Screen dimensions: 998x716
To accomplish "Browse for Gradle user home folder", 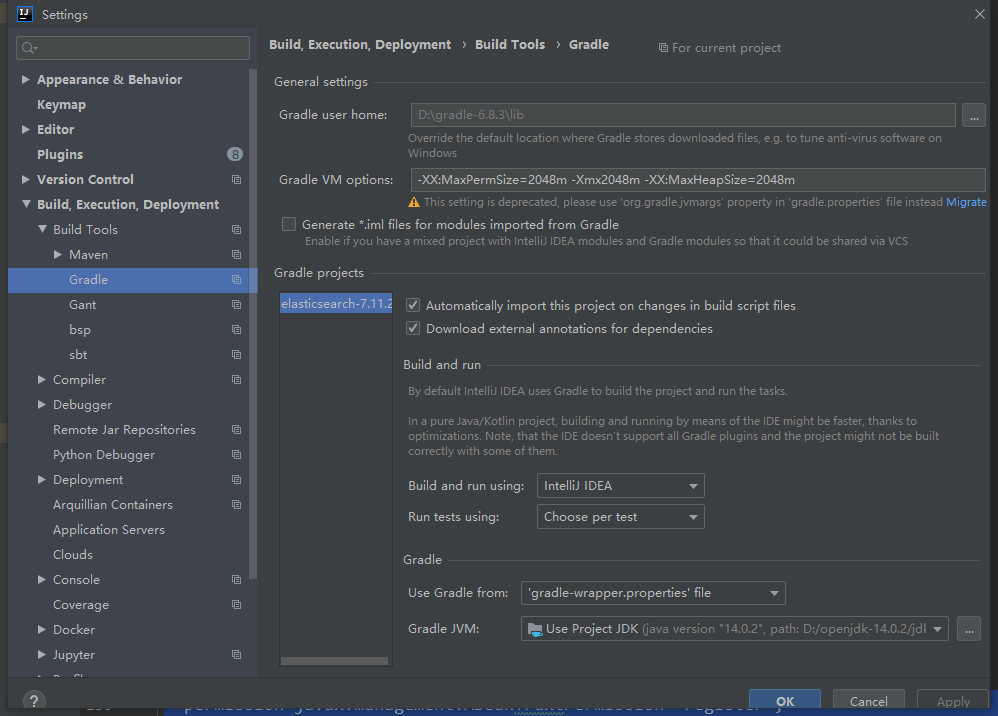I will [x=974, y=115].
